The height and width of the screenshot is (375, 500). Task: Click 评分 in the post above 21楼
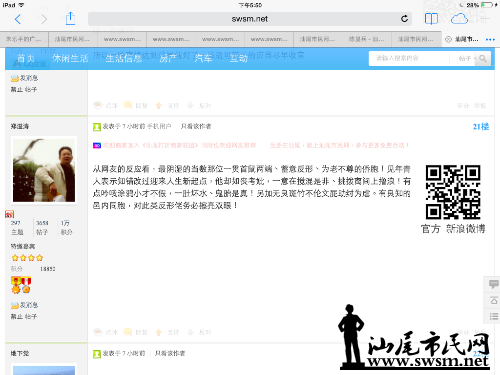coord(463,106)
